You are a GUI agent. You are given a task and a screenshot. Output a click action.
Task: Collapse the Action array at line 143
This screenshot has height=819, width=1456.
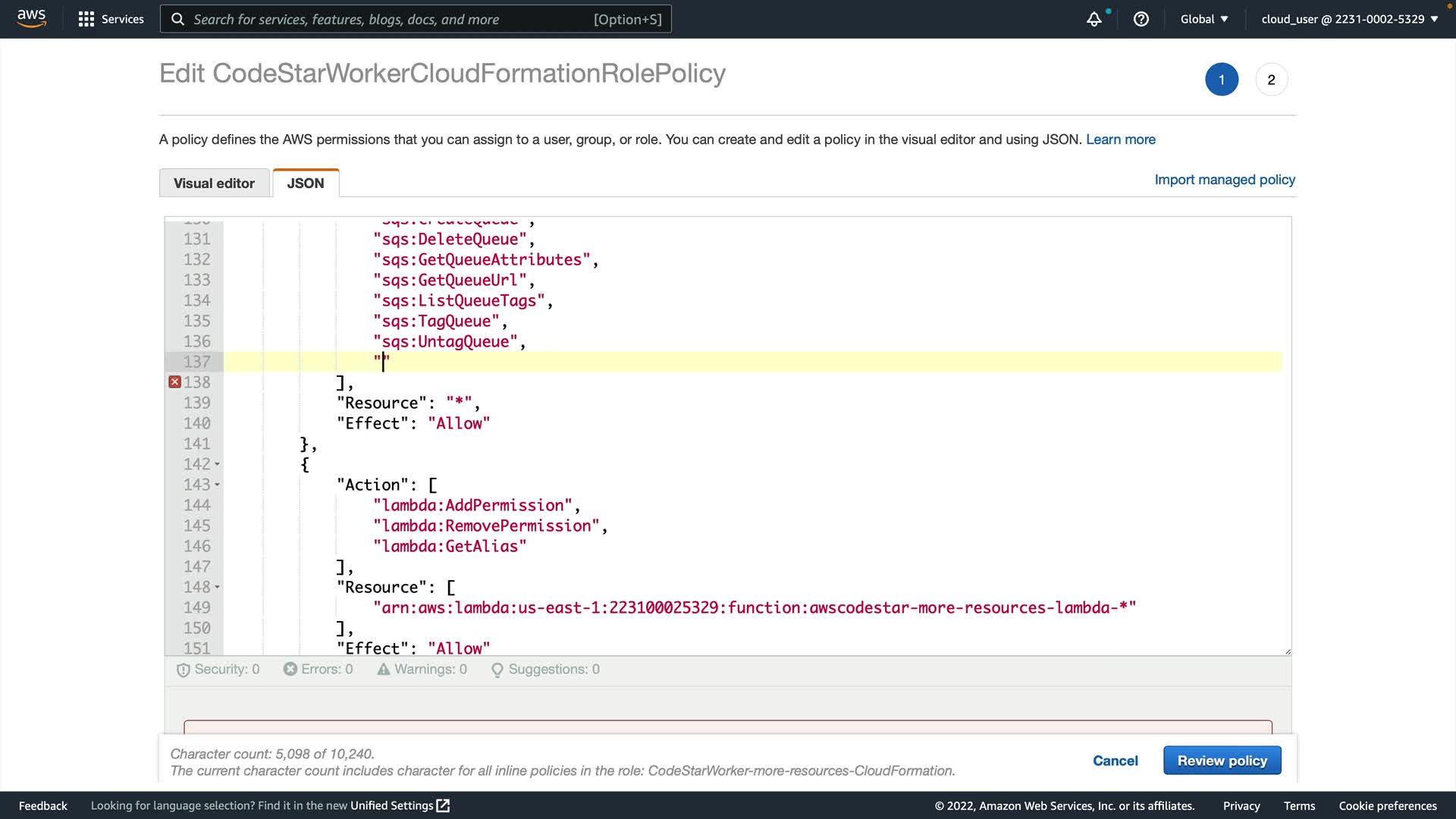(217, 485)
